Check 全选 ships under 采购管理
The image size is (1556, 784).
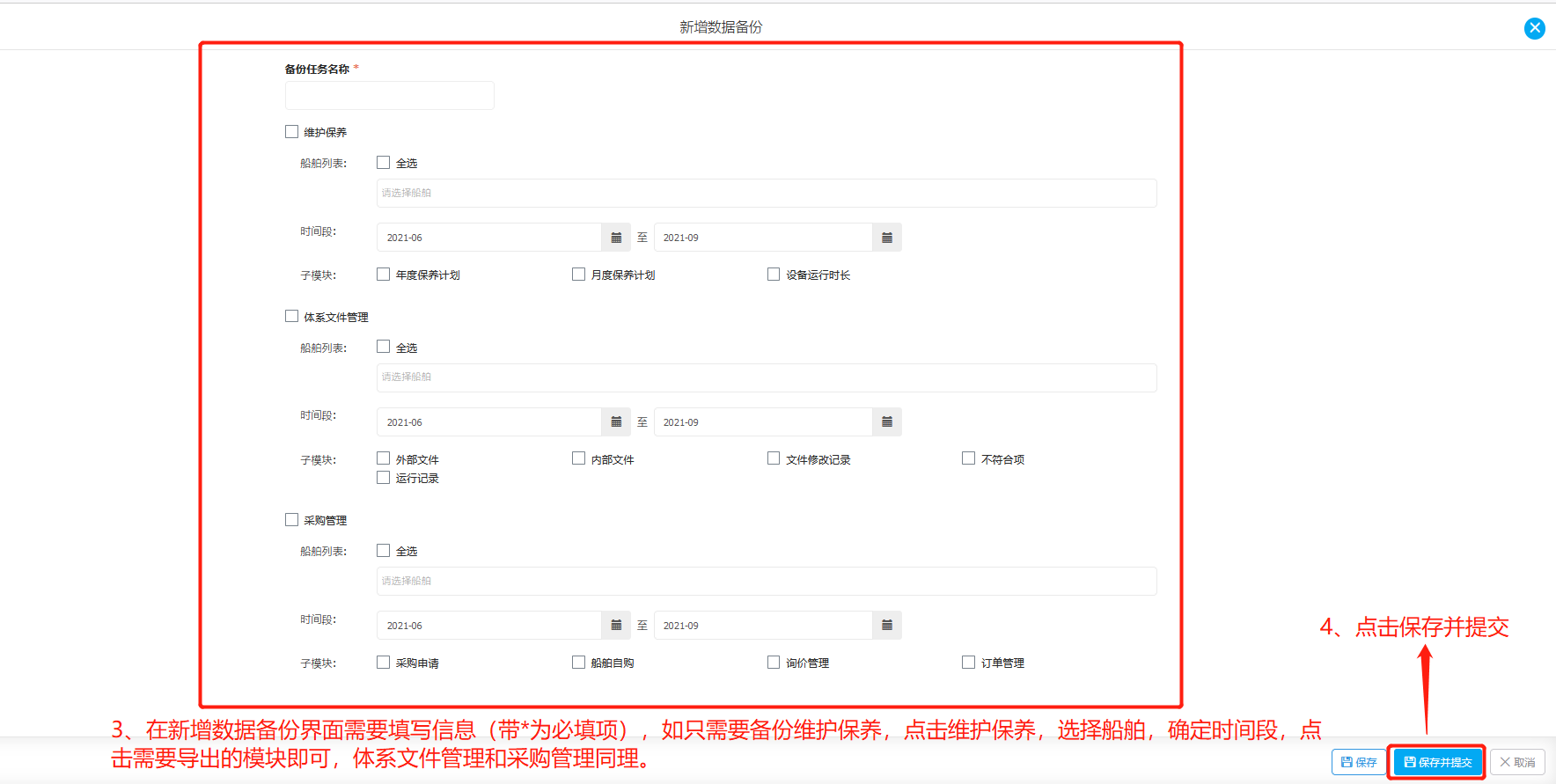pyautogui.click(x=383, y=551)
